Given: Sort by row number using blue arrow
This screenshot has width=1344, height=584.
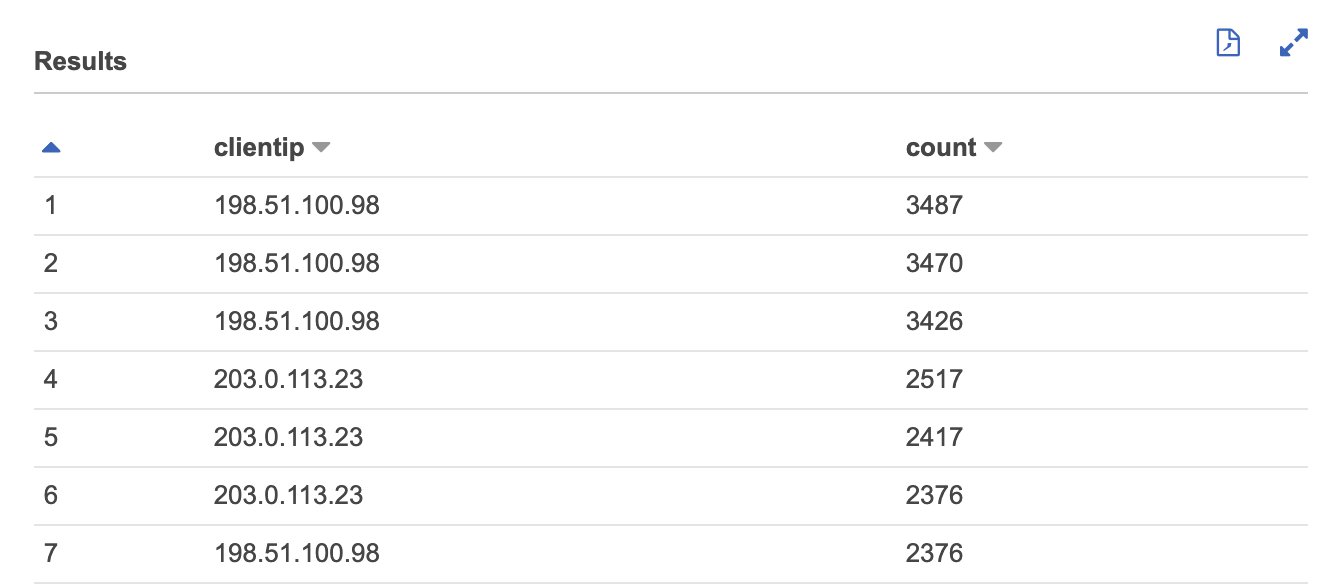Looking at the screenshot, I should click(51, 148).
